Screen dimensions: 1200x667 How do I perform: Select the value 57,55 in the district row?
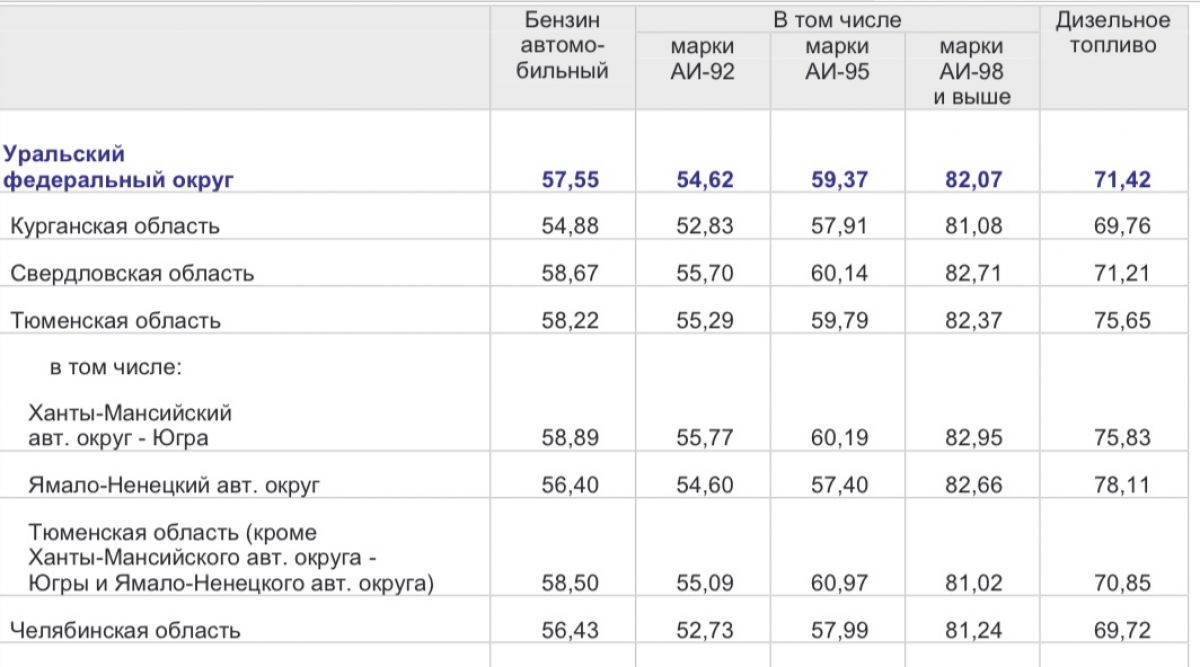pyautogui.click(x=570, y=180)
